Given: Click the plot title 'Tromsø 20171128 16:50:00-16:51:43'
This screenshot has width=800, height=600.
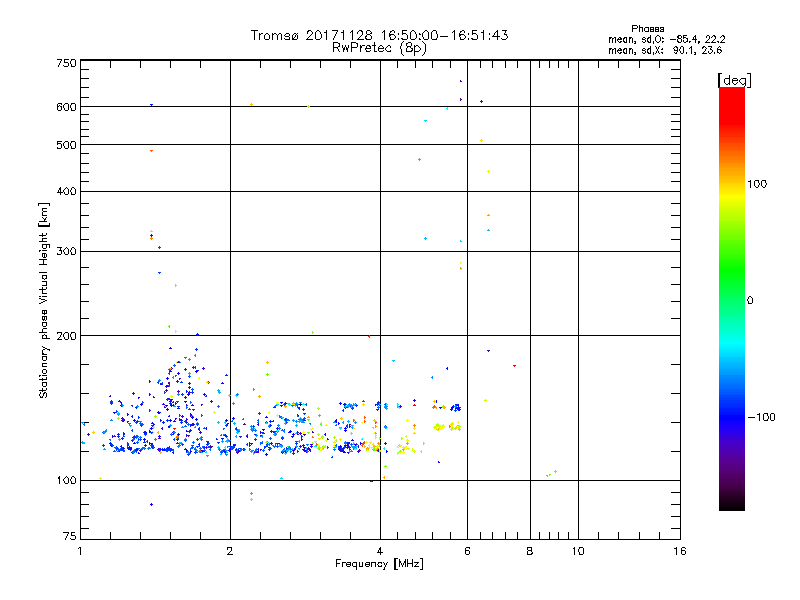Looking at the screenshot, I should click(x=379, y=35).
